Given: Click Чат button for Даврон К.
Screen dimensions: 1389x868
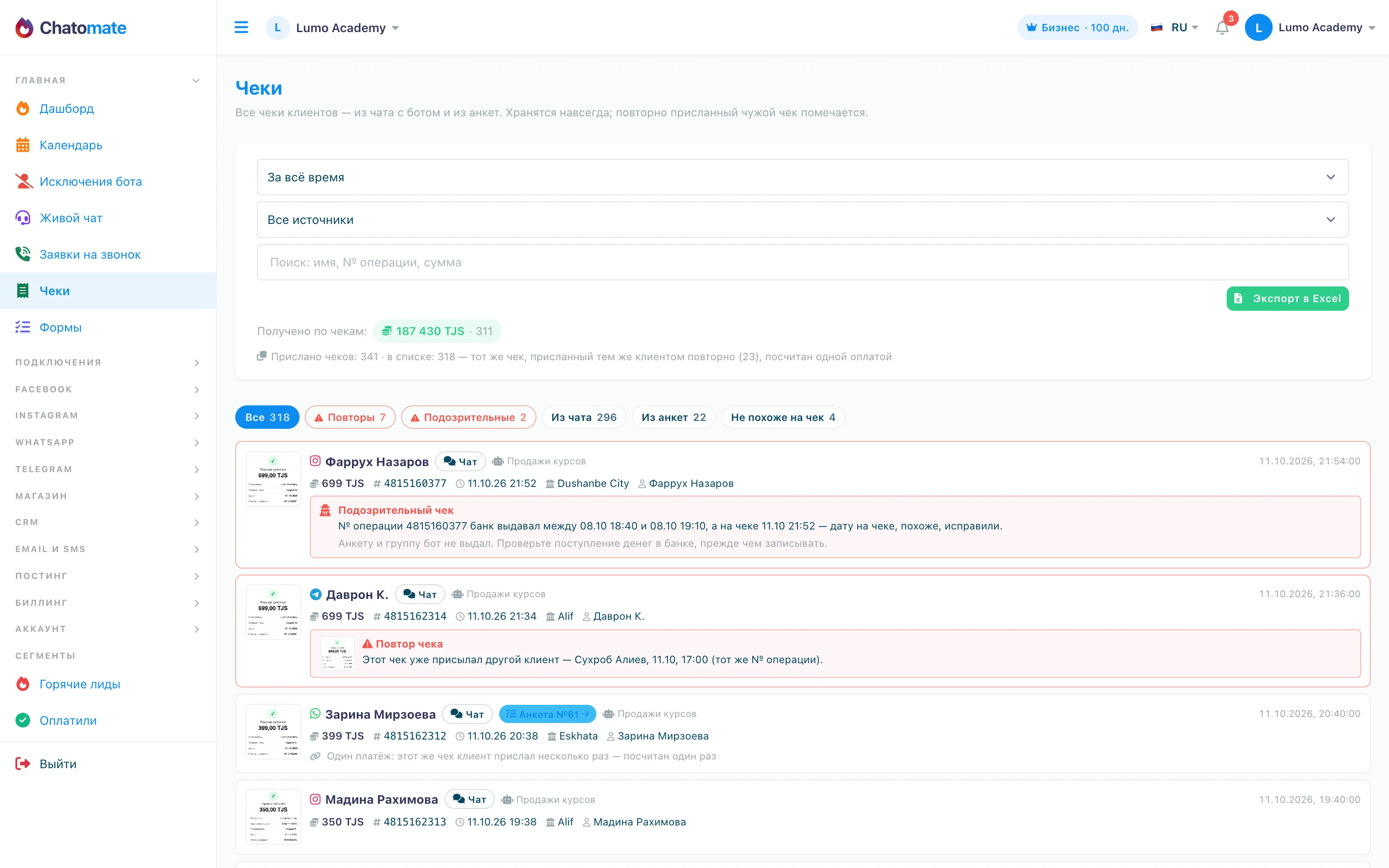Looking at the screenshot, I should [x=420, y=594].
